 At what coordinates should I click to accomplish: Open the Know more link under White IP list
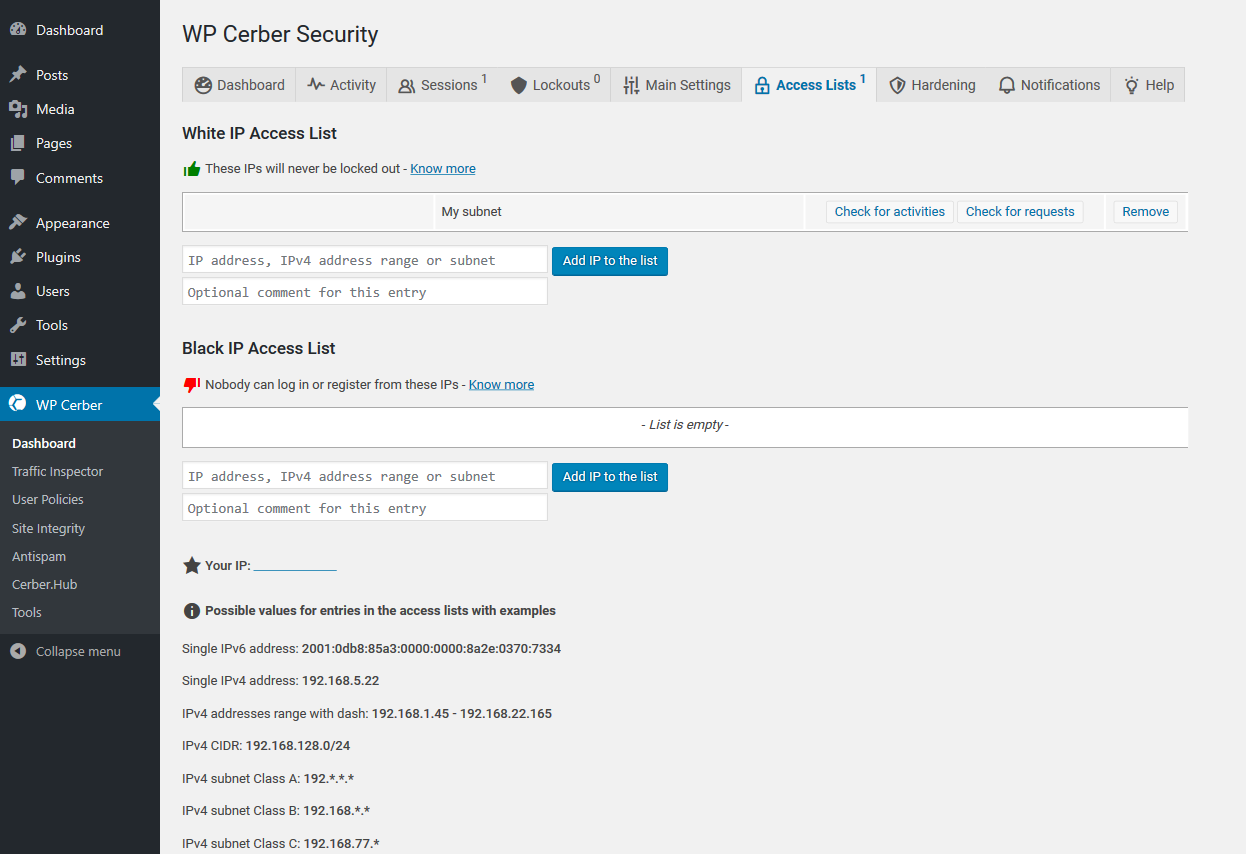point(442,168)
